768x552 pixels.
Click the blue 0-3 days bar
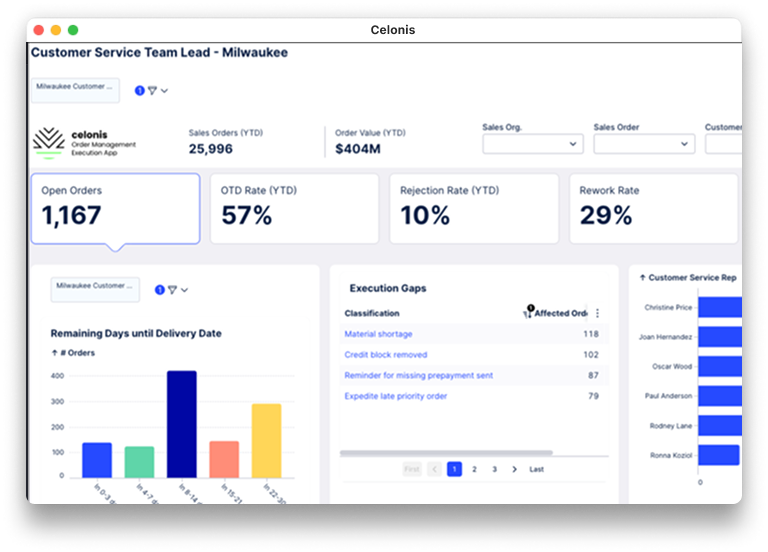click(x=97, y=460)
